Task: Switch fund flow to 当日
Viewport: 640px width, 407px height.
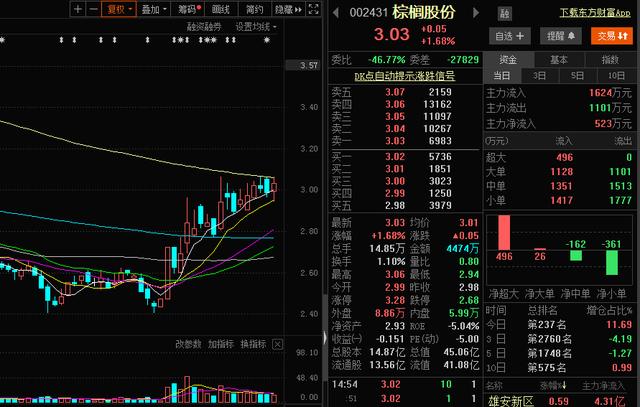Action: [502, 76]
